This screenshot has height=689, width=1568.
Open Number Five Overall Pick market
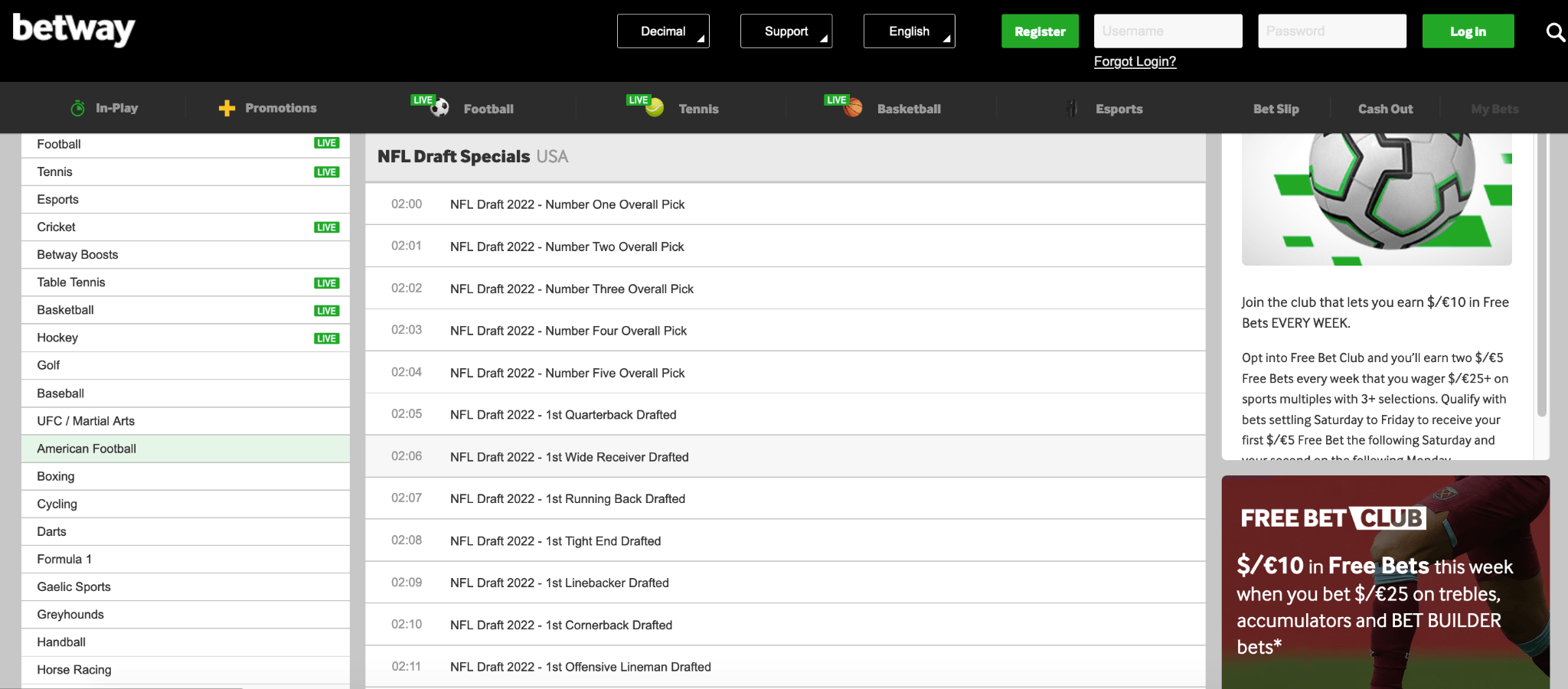click(785, 373)
